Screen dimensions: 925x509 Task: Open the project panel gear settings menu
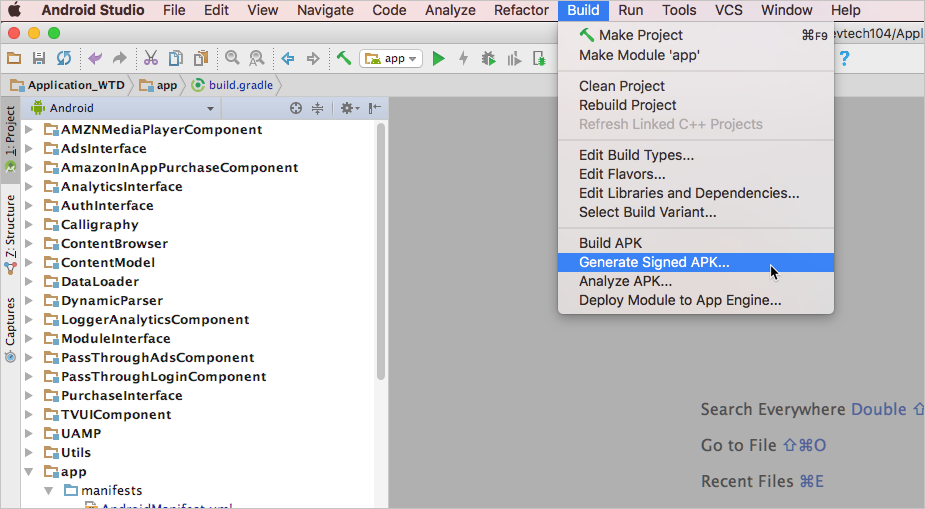pos(348,108)
